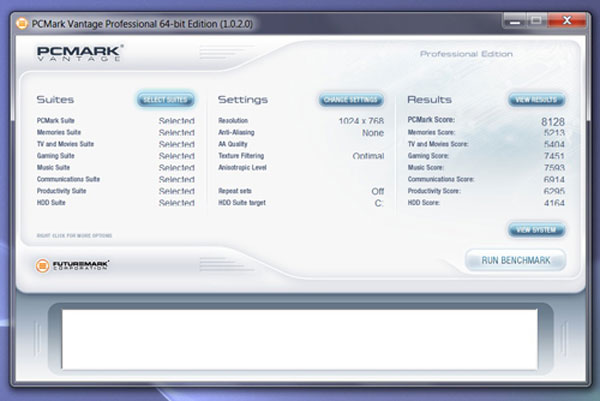Select the Memories Suite label
This screenshot has width=600, height=401.
[59, 132]
